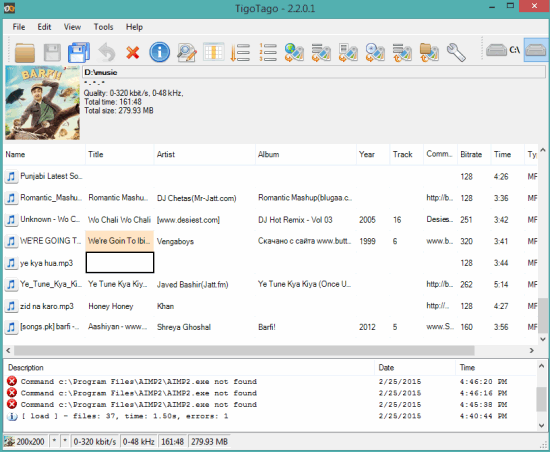550x452 pixels.
Task: Select the 'We're Goin To Ibi..' title cell
Action: (x=120, y=241)
